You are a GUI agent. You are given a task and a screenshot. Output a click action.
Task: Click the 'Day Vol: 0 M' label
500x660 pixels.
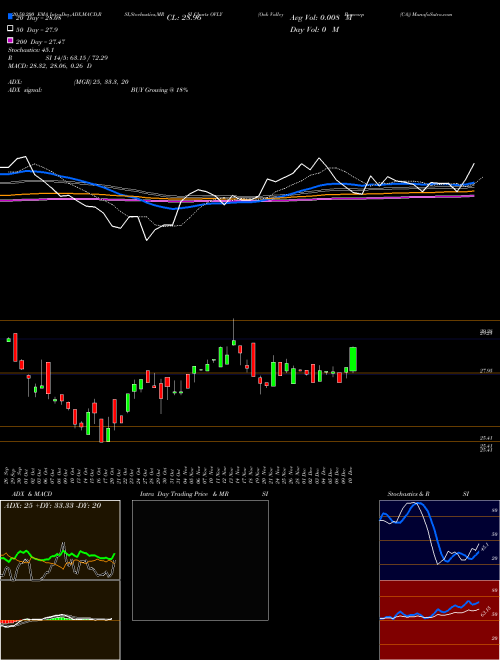(314, 30)
